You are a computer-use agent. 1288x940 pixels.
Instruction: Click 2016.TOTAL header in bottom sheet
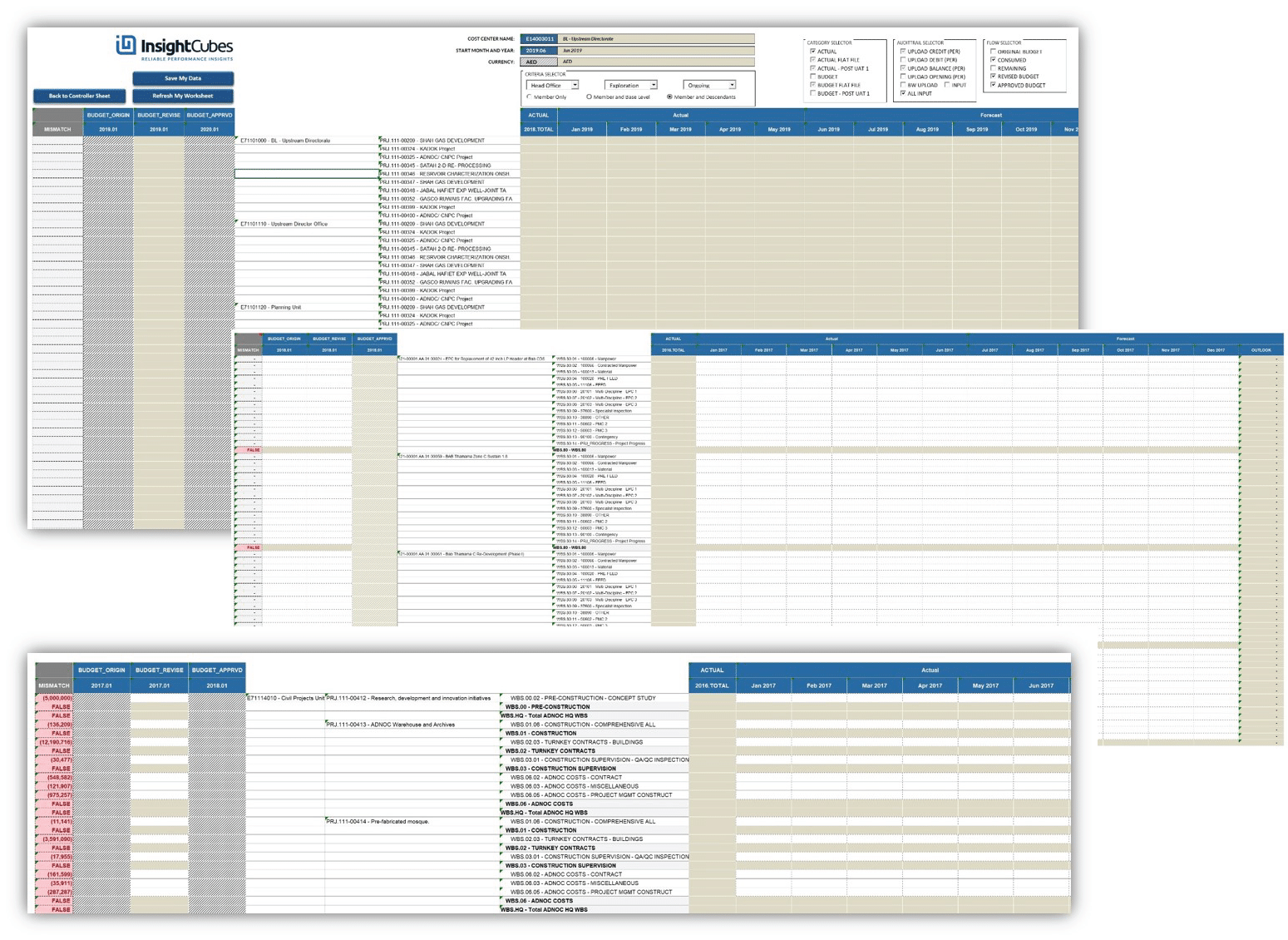point(712,685)
